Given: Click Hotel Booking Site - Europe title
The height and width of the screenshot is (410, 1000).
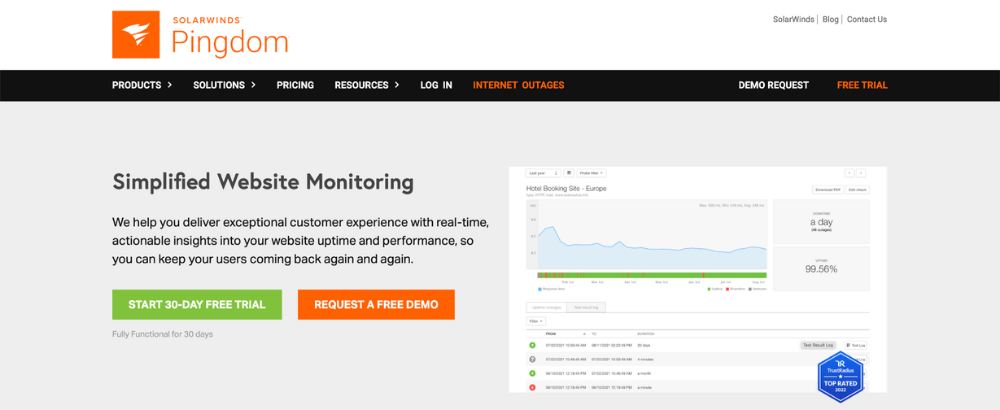Looking at the screenshot, I should [566, 189].
